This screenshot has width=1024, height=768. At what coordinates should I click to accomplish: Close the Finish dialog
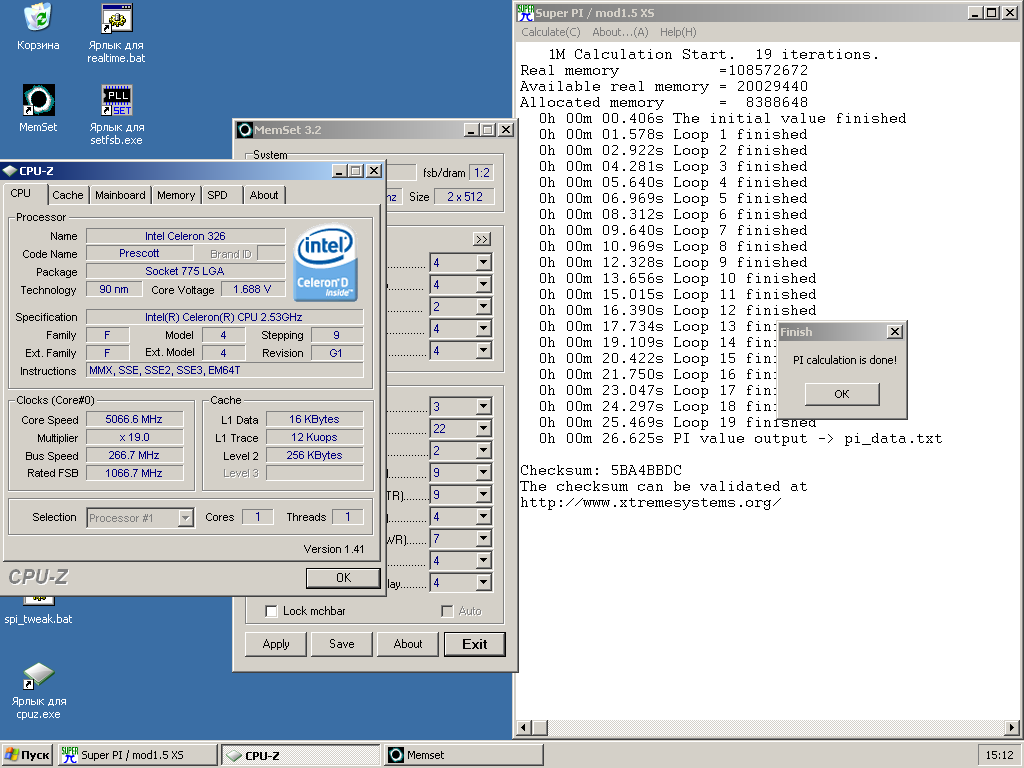pos(895,332)
